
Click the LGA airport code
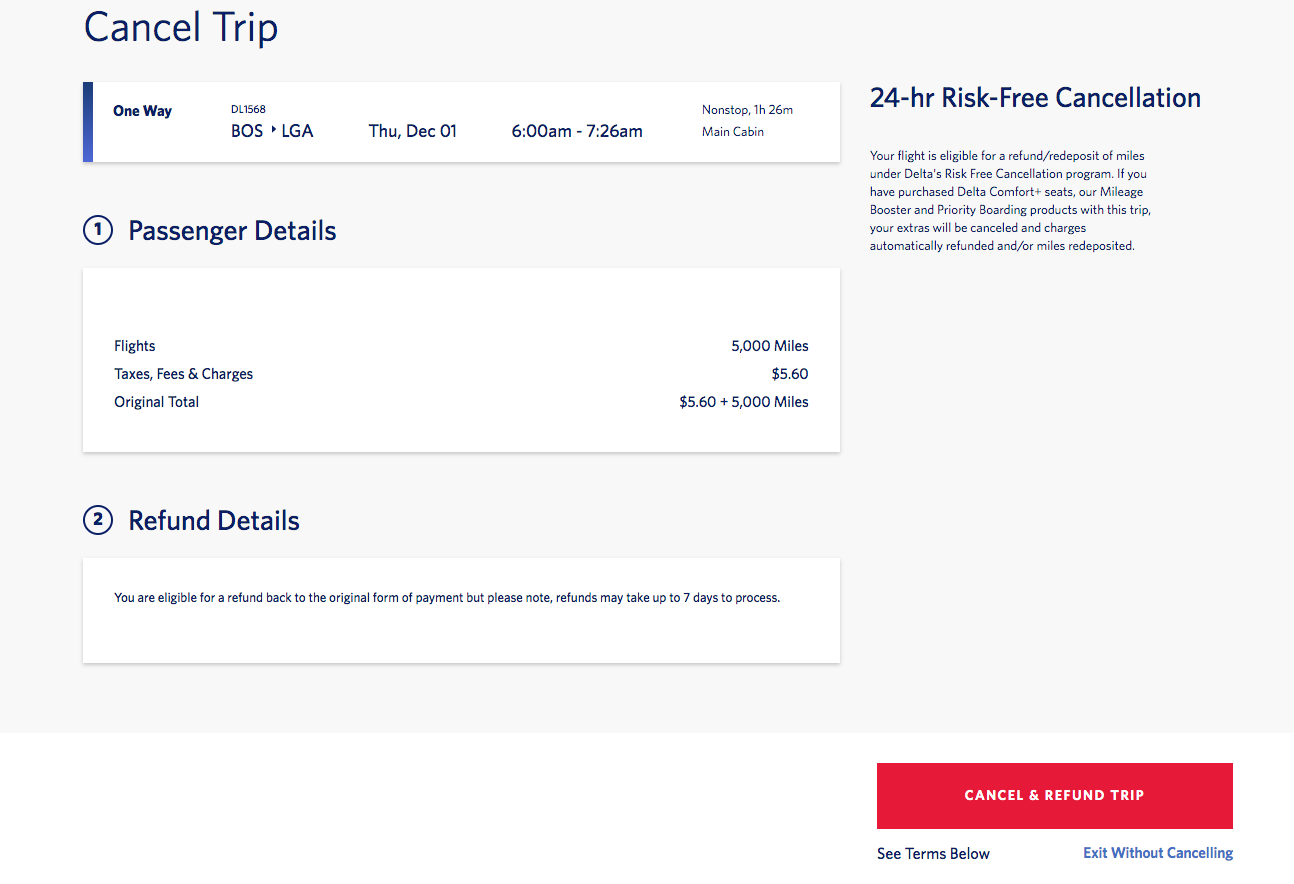coord(298,130)
